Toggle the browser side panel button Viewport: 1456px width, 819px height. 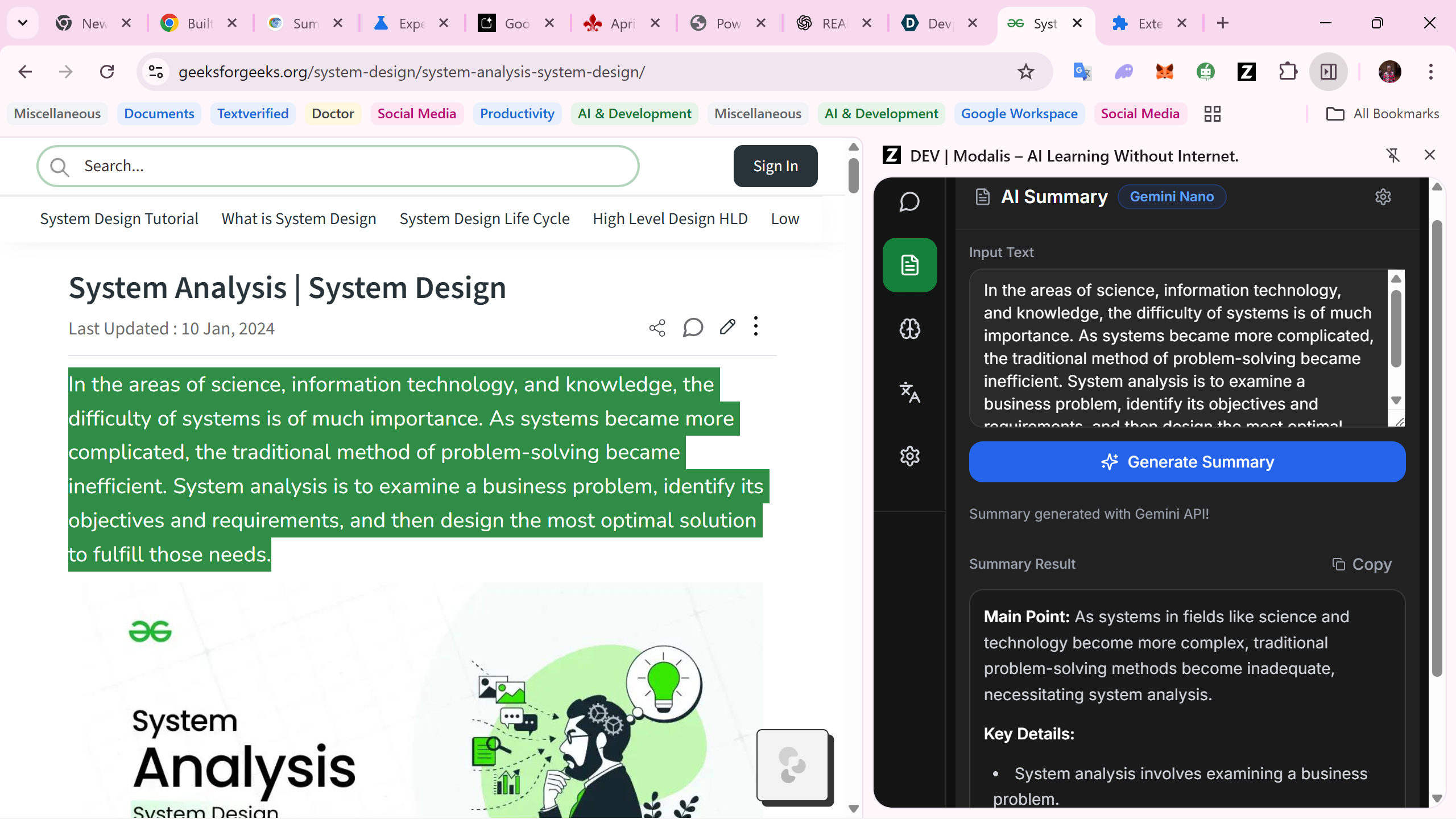[x=1328, y=72]
